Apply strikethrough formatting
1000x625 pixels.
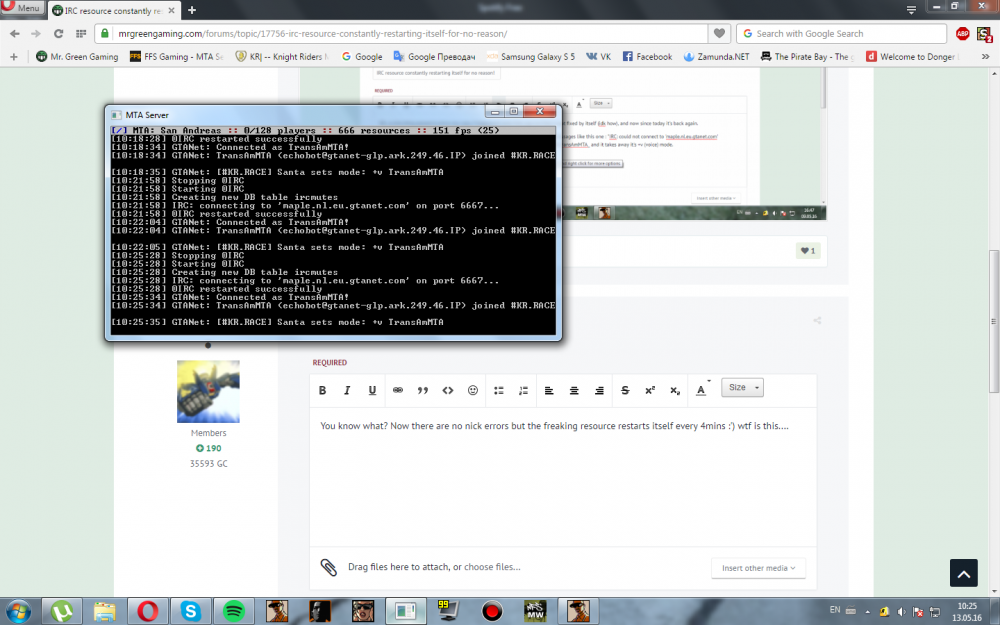(625, 390)
